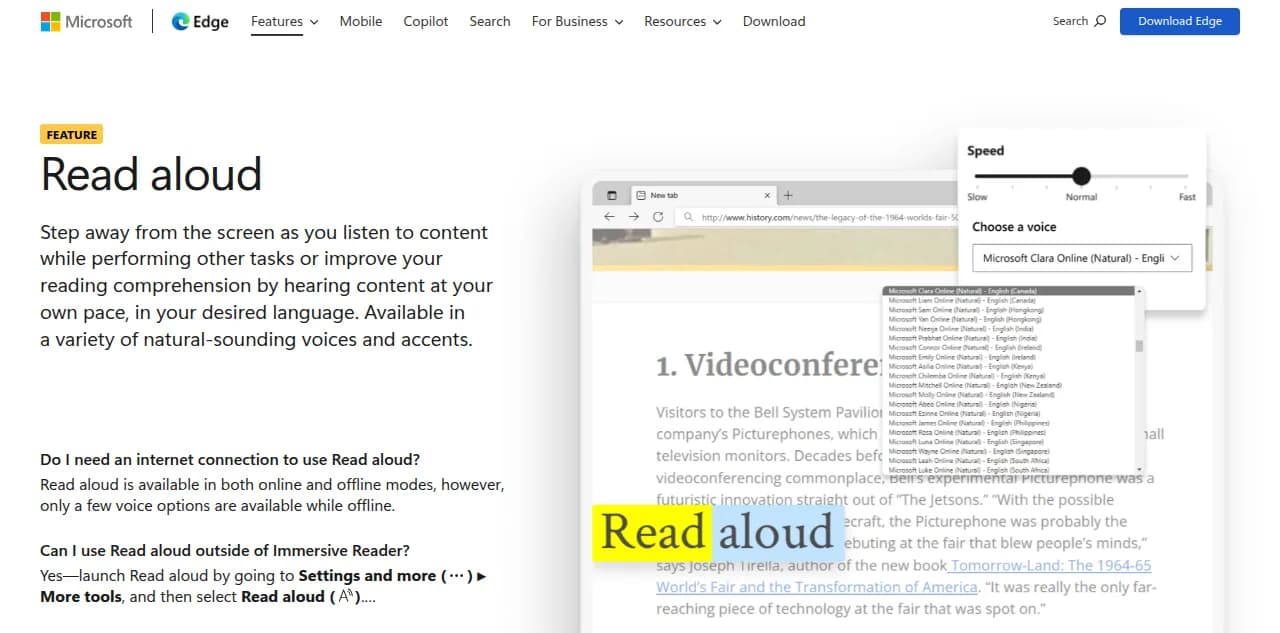Expand the Features menu

click(285, 21)
